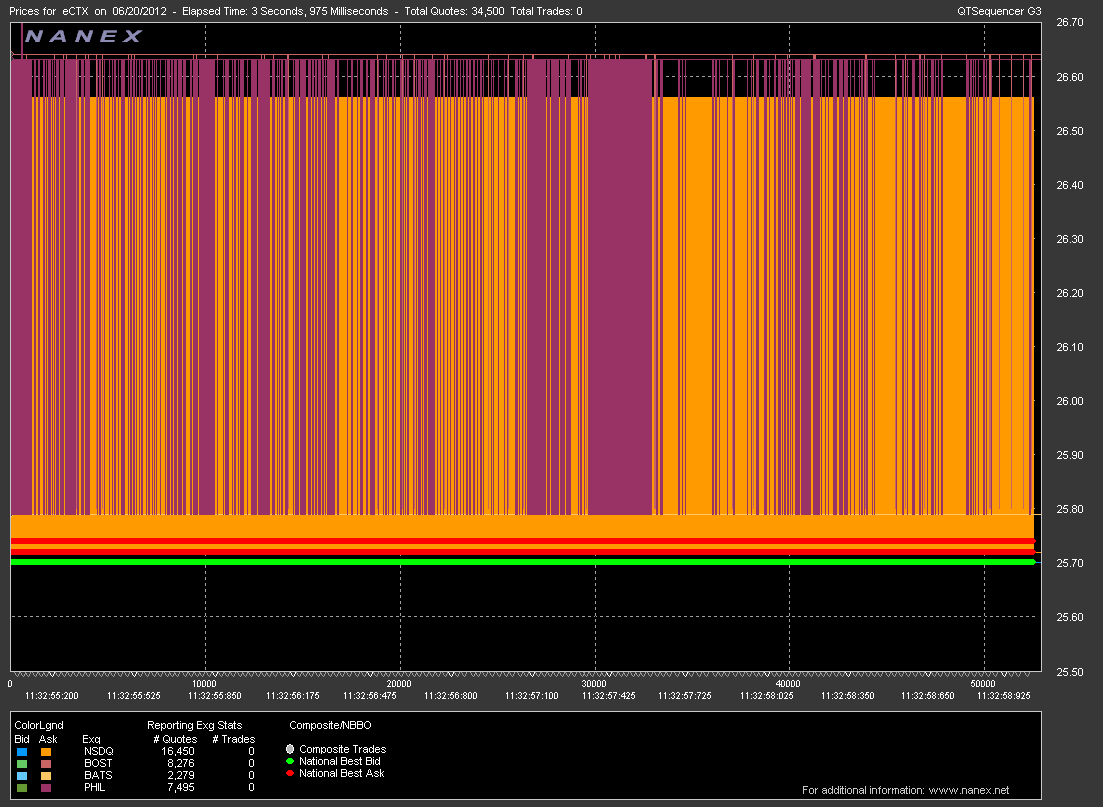The image size is (1103, 807).
Task: Click the green National Best Bid line on chart
Action: 523,561
